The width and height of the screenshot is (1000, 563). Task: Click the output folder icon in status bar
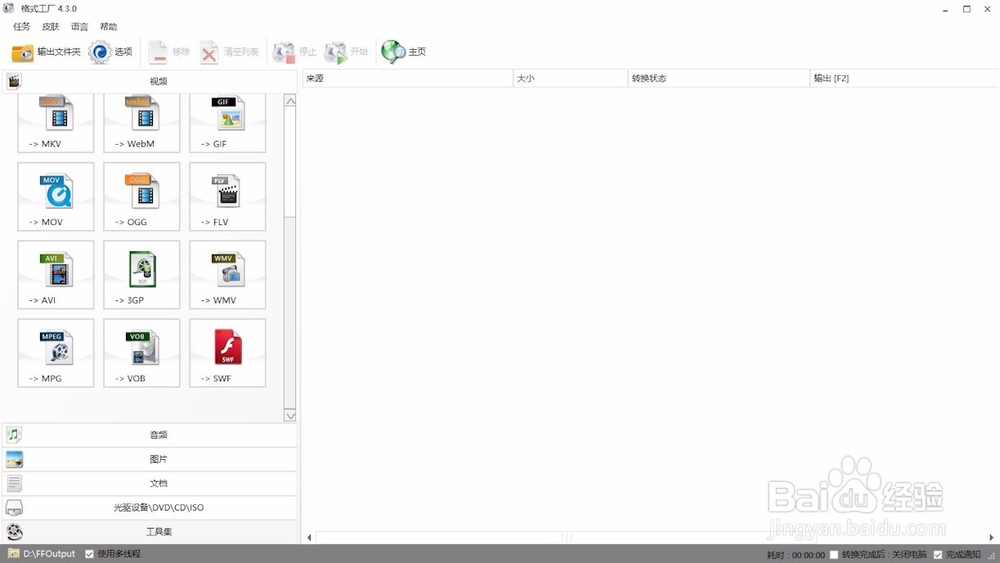coord(13,553)
